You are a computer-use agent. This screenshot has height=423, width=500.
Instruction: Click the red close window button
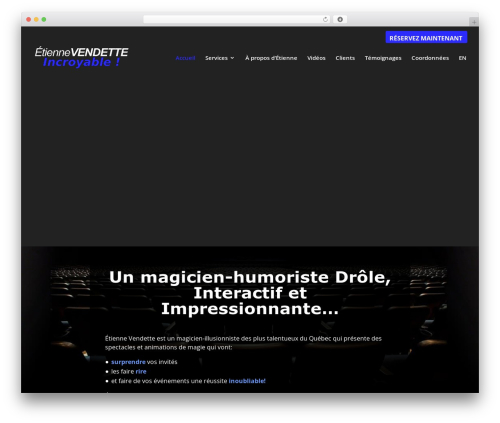pos(29,19)
